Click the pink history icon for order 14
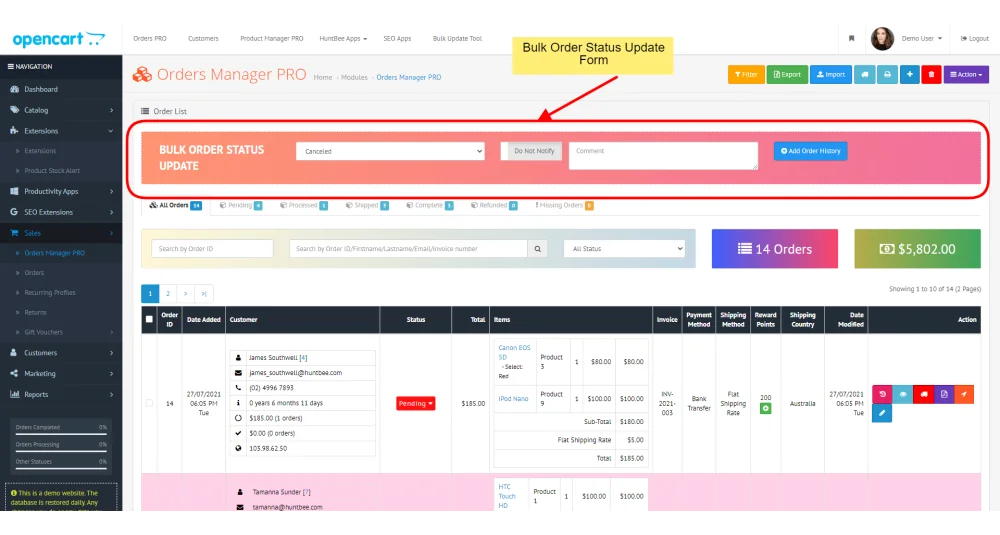This screenshot has width=1000, height=535. 882,394
